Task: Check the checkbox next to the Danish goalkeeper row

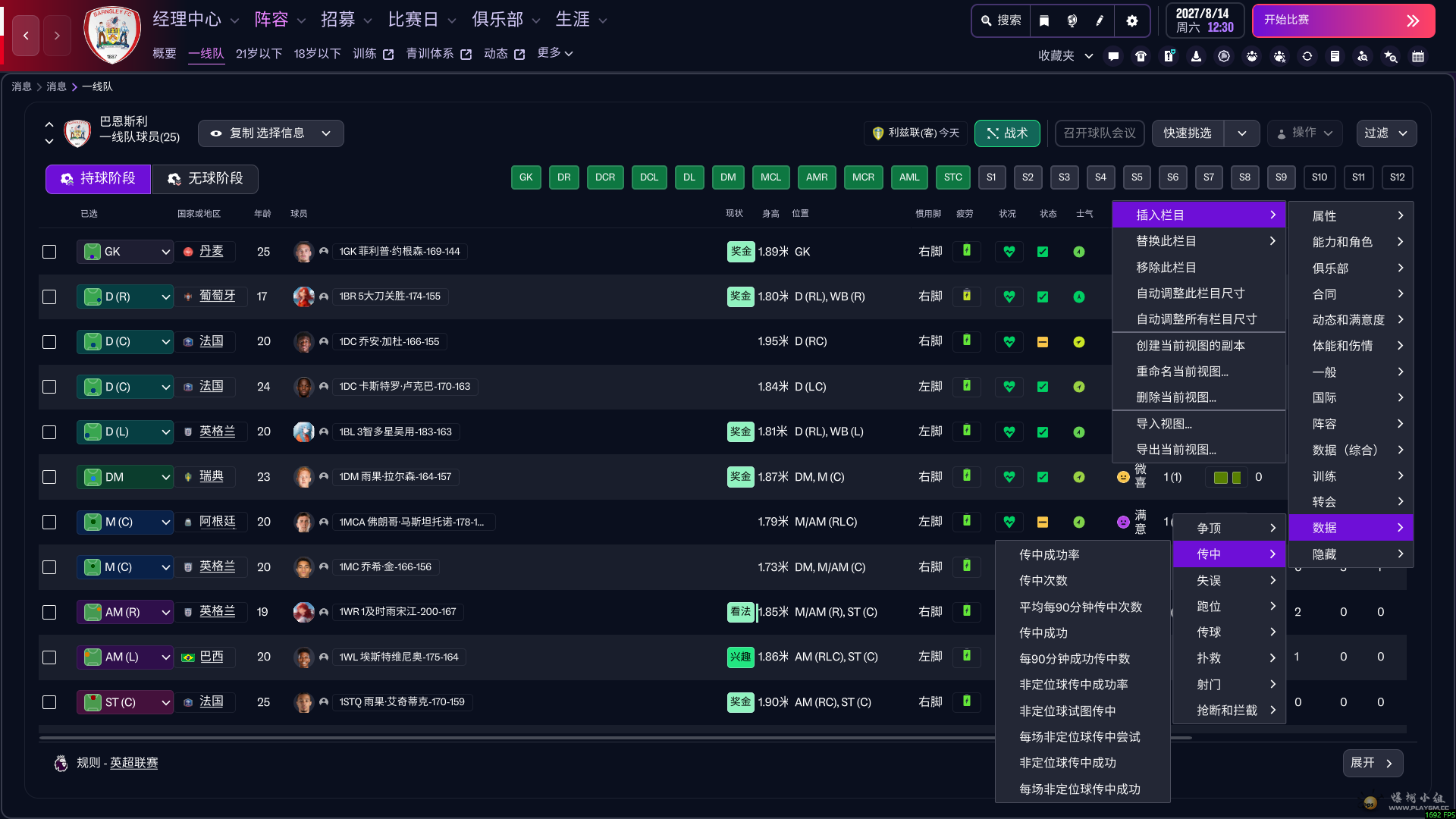Action: (x=49, y=252)
